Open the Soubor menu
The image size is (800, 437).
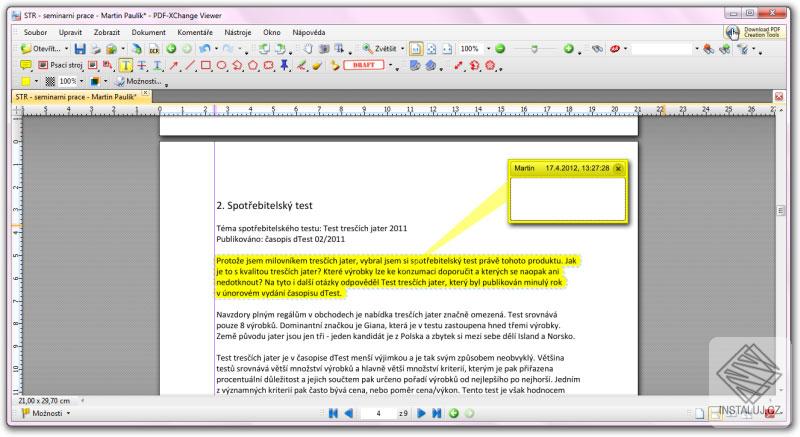coord(35,32)
